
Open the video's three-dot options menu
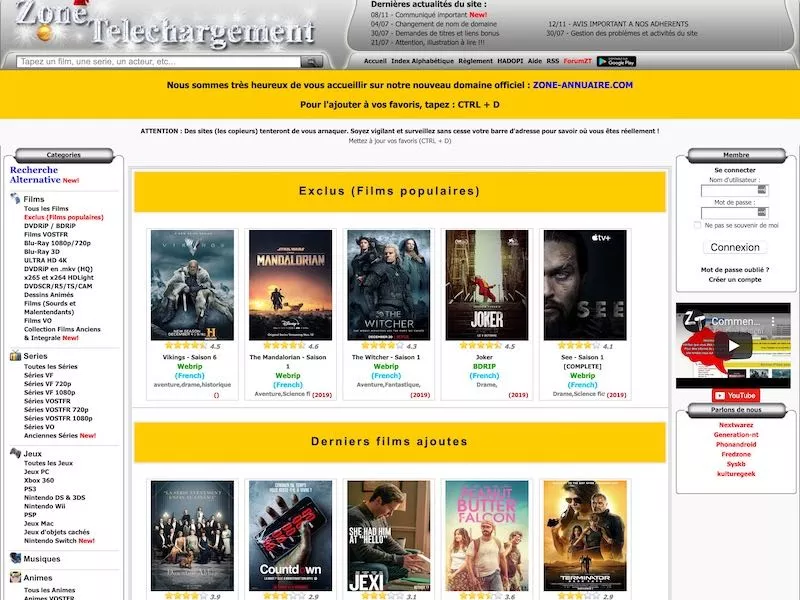(x=780, y=321)
